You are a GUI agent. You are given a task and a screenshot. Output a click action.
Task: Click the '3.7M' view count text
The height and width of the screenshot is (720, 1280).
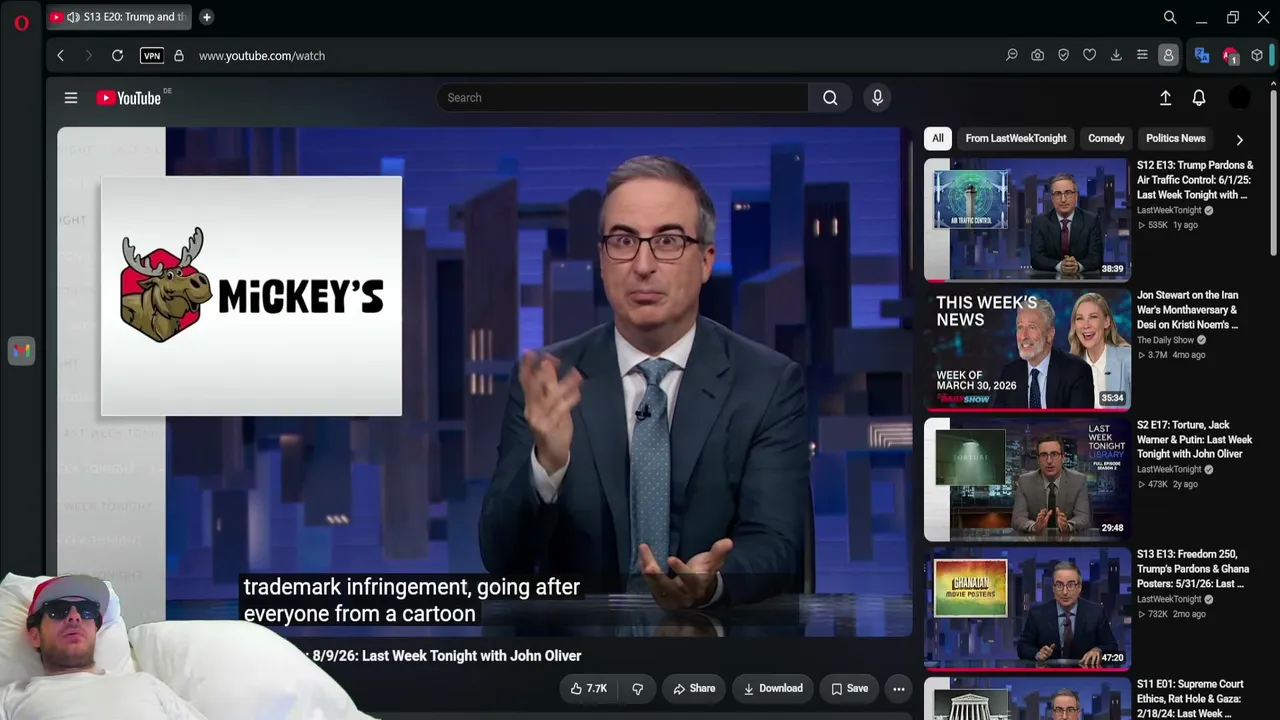[x=1158, y=355]
